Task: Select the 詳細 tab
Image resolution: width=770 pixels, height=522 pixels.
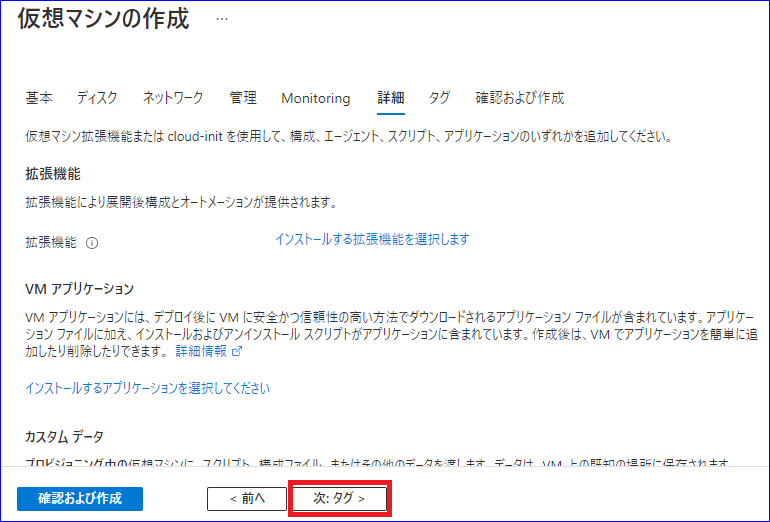Action: (391, 98)
